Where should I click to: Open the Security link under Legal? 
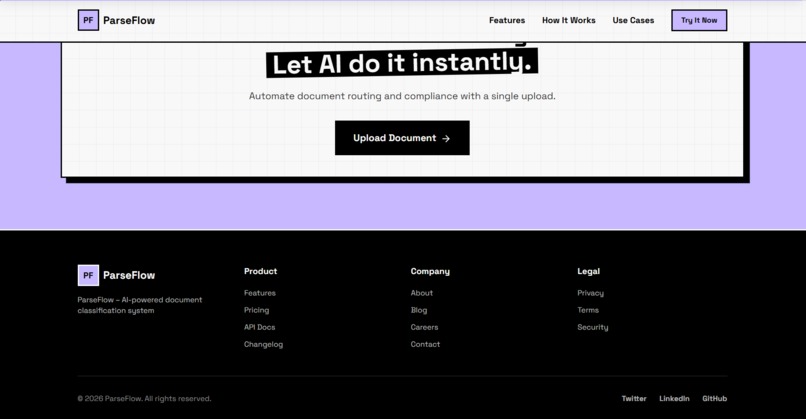point(593,327)
